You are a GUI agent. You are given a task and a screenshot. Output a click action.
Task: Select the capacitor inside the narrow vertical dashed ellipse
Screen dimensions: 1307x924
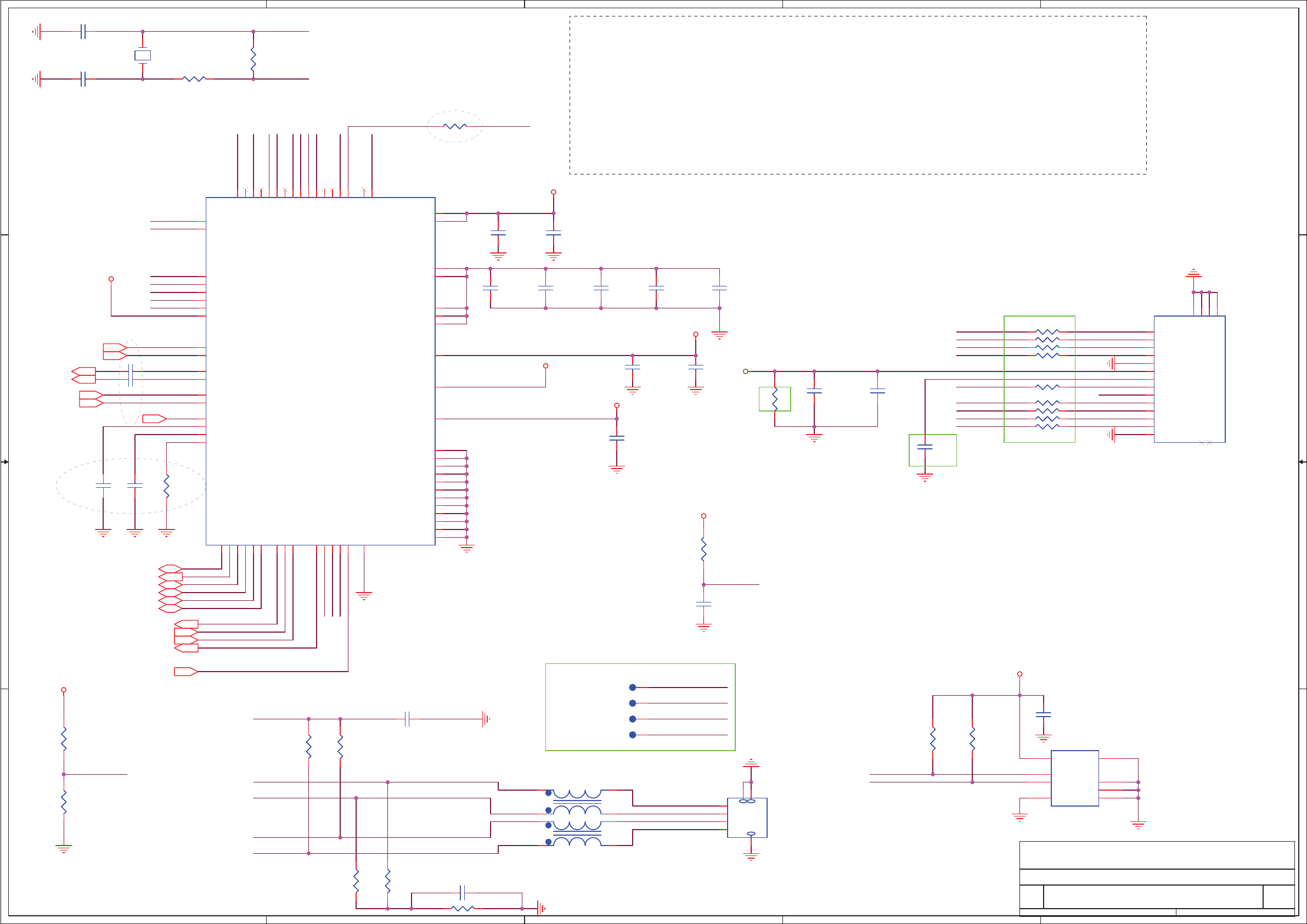tap(131, 375)
